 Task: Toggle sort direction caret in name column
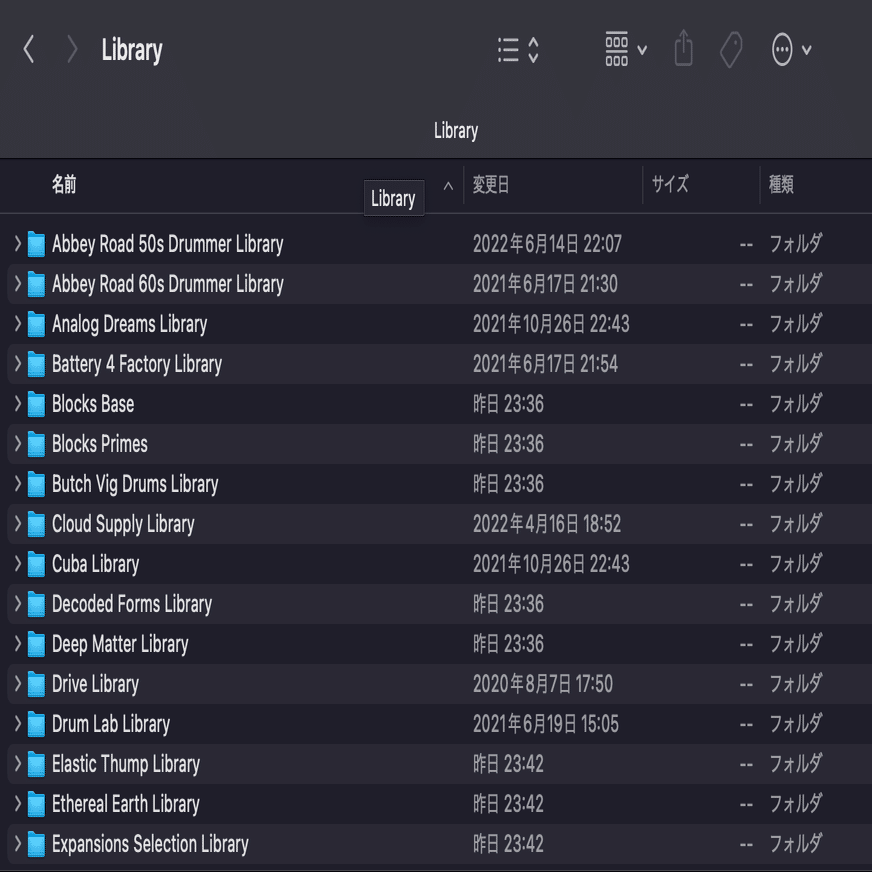coord(448,186)
